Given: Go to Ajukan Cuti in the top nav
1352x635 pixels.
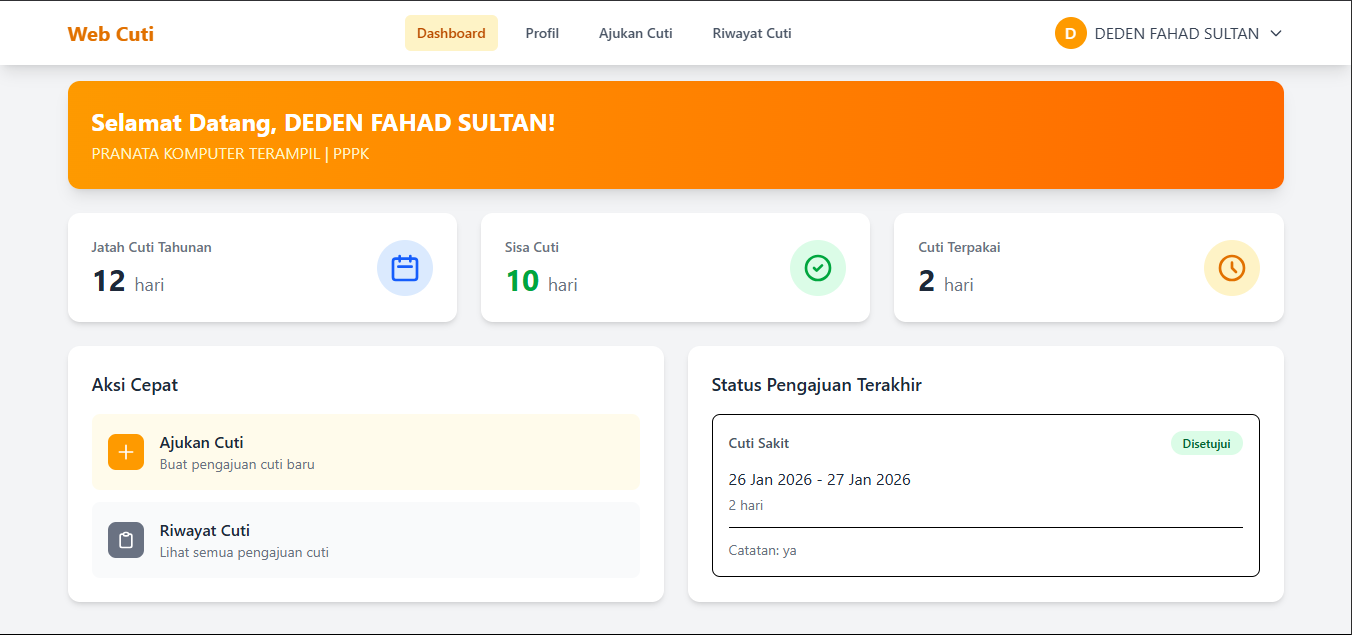Looking at the screenshot, I should [x=635, y=33].
